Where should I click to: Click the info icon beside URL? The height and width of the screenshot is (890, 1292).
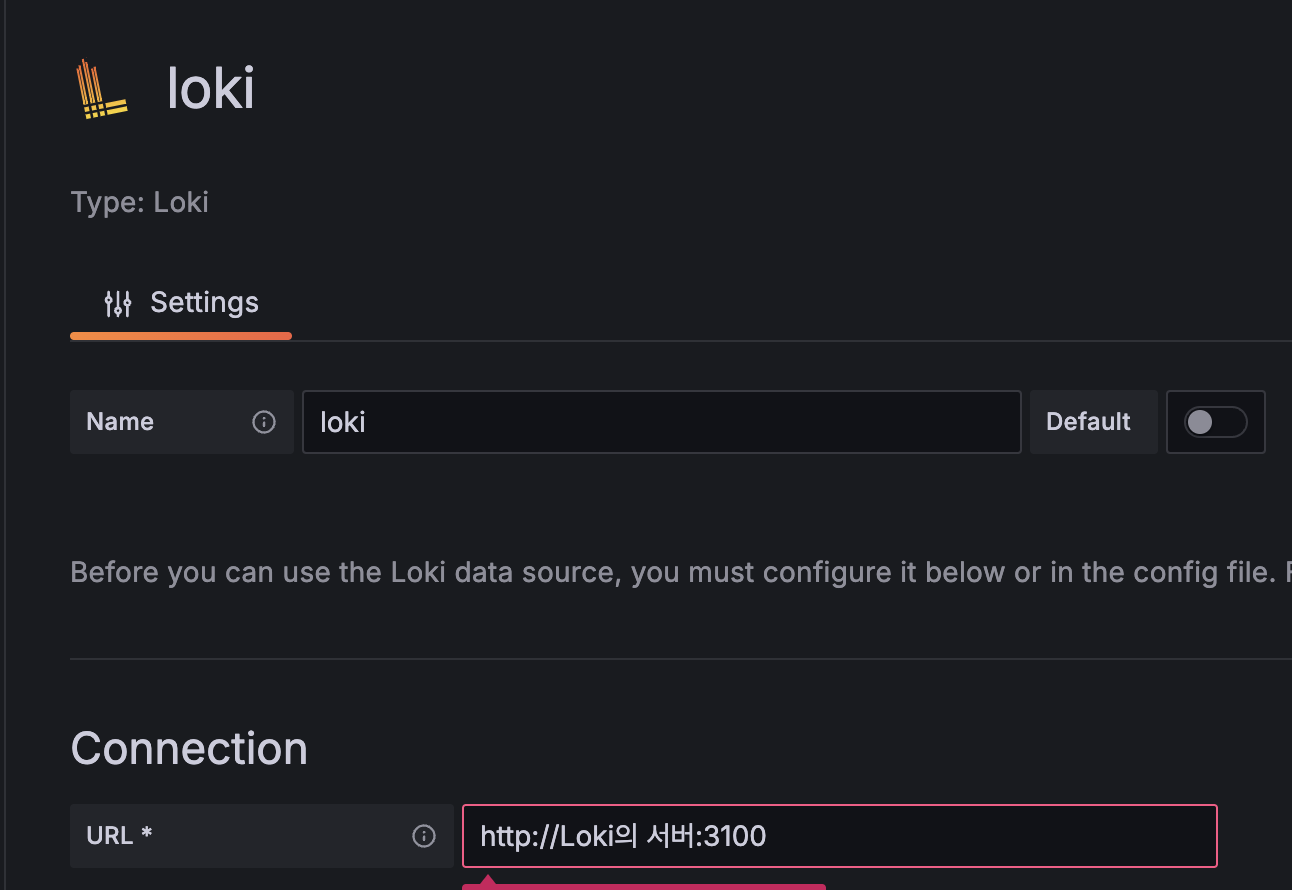coord(424,836)
